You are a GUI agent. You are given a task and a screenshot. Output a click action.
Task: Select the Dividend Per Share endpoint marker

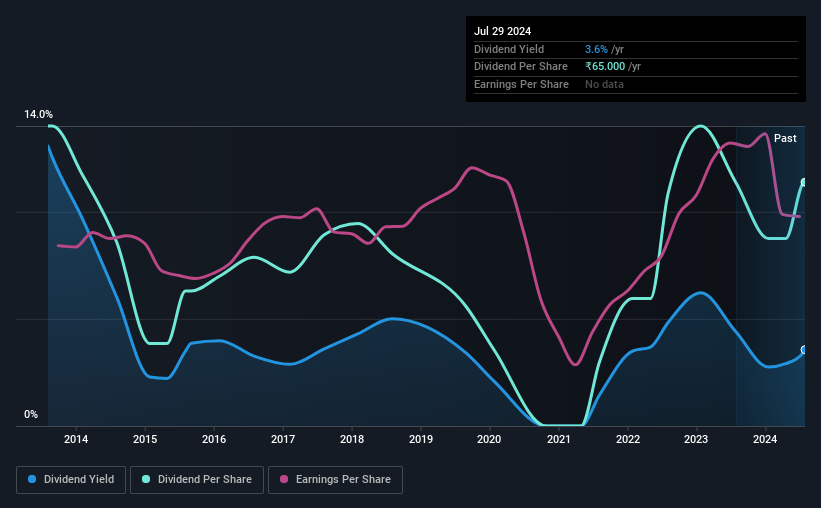point(804,182)
